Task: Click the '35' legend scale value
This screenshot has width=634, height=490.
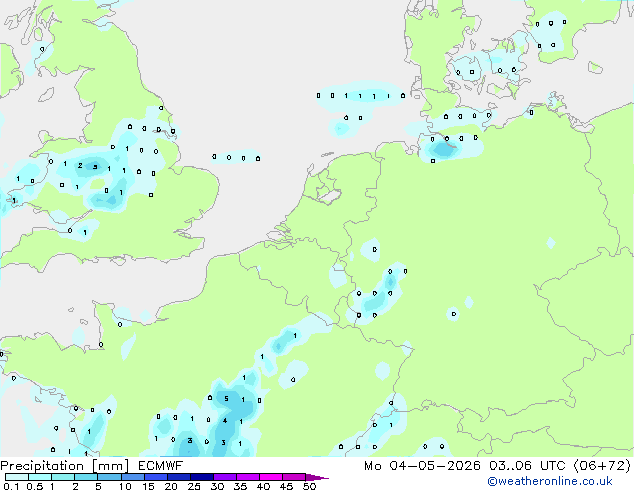Action: click(x=240, y=486)
